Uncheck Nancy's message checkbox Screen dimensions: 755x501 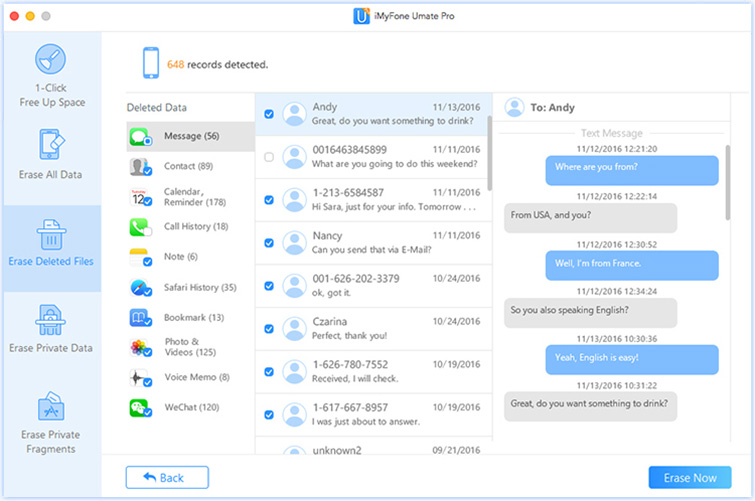click(269, 243)
